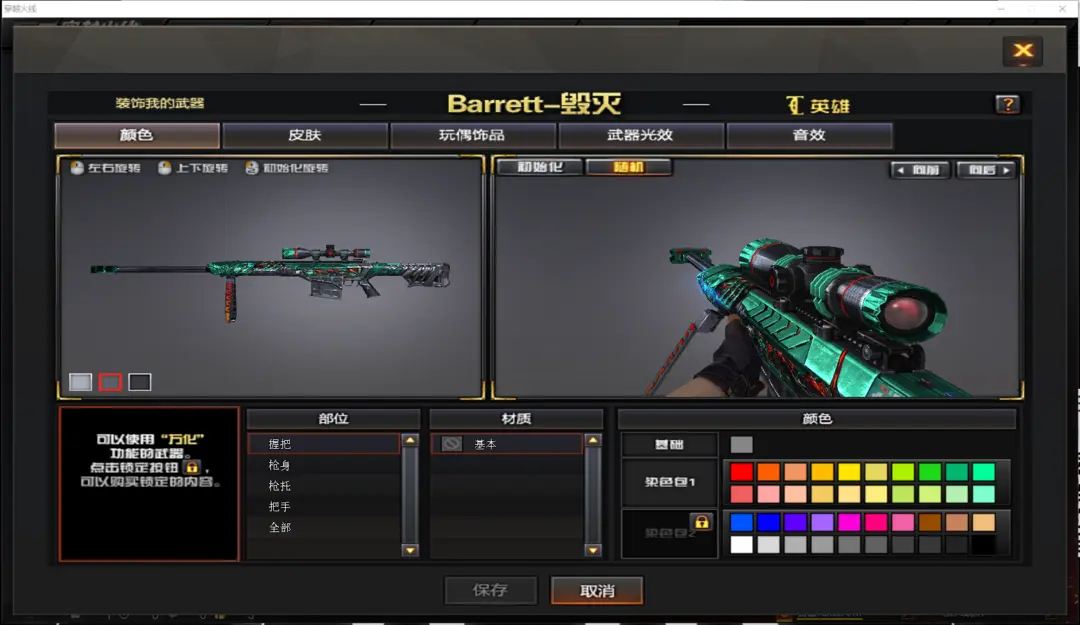Click the 基础 color row label

coord(669,444)
